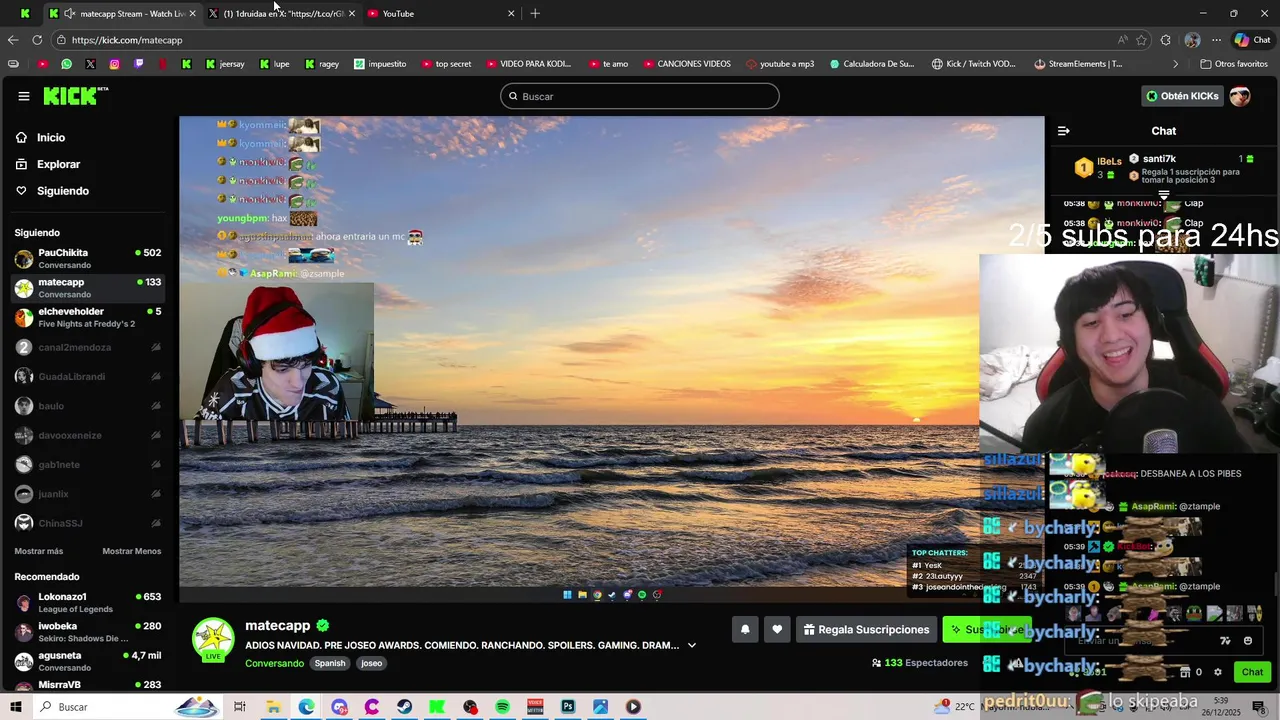Open youtube a mp3 bookmark
The image size is (1280, 720).
(x=780, y=64)
